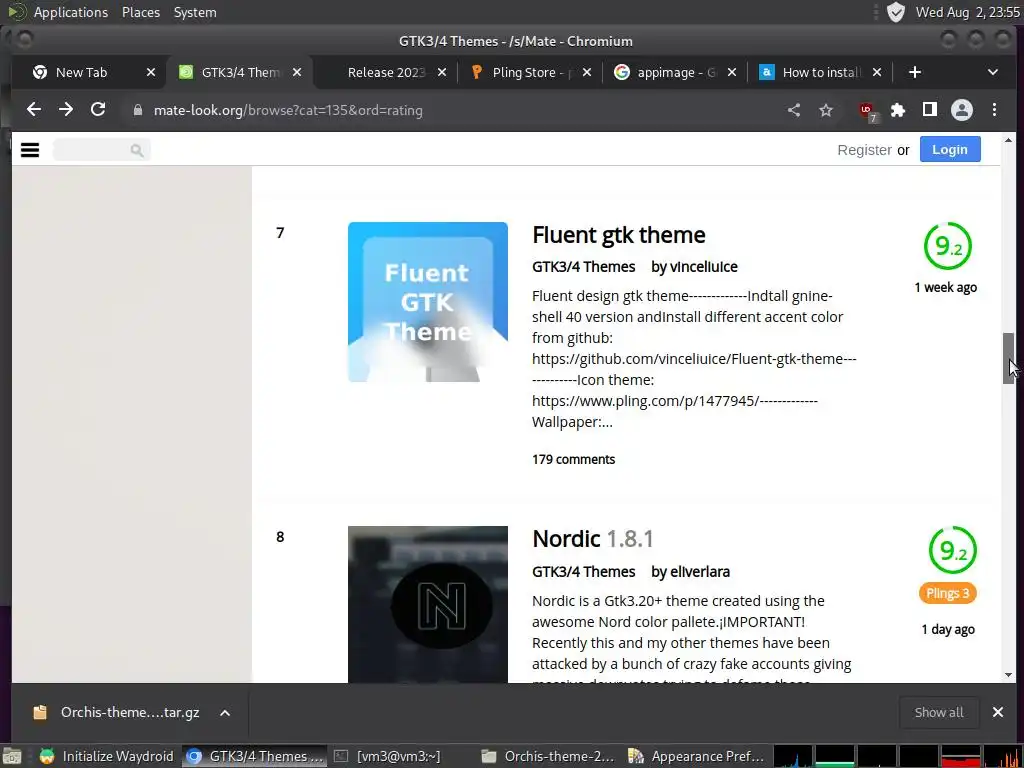The image size is (1024, 768).
Task: Toggle the side panel icon
Action: tap(930, 110)
